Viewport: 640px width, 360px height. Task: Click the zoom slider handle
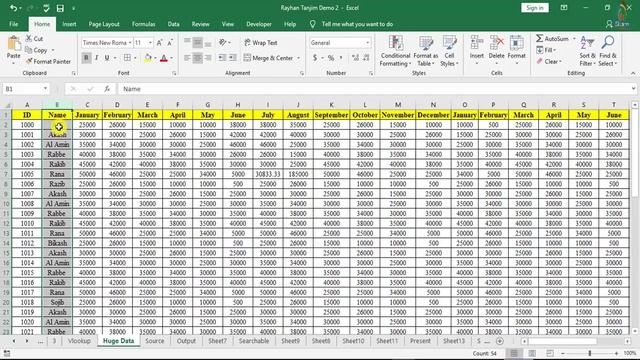click(x=590, y=353)
